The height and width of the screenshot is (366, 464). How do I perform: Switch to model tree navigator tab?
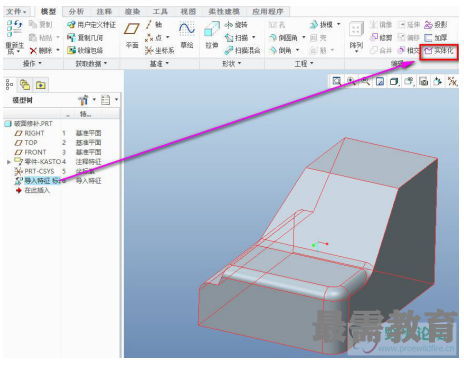pyautogui.click(x=9, y=85)
